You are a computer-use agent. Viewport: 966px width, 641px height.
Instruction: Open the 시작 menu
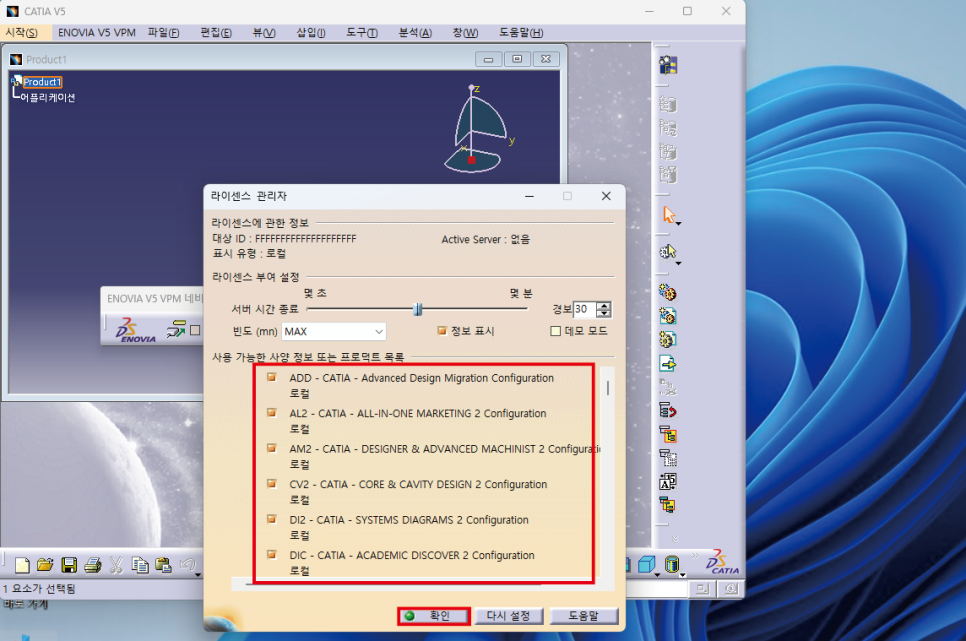[22, 33]
